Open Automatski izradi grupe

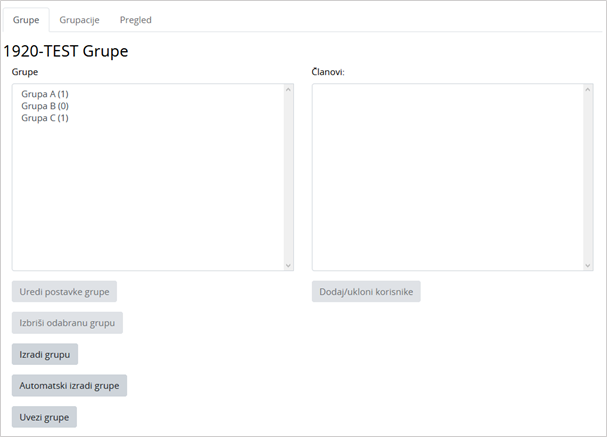pyautogui.click(x=69, y=386)
